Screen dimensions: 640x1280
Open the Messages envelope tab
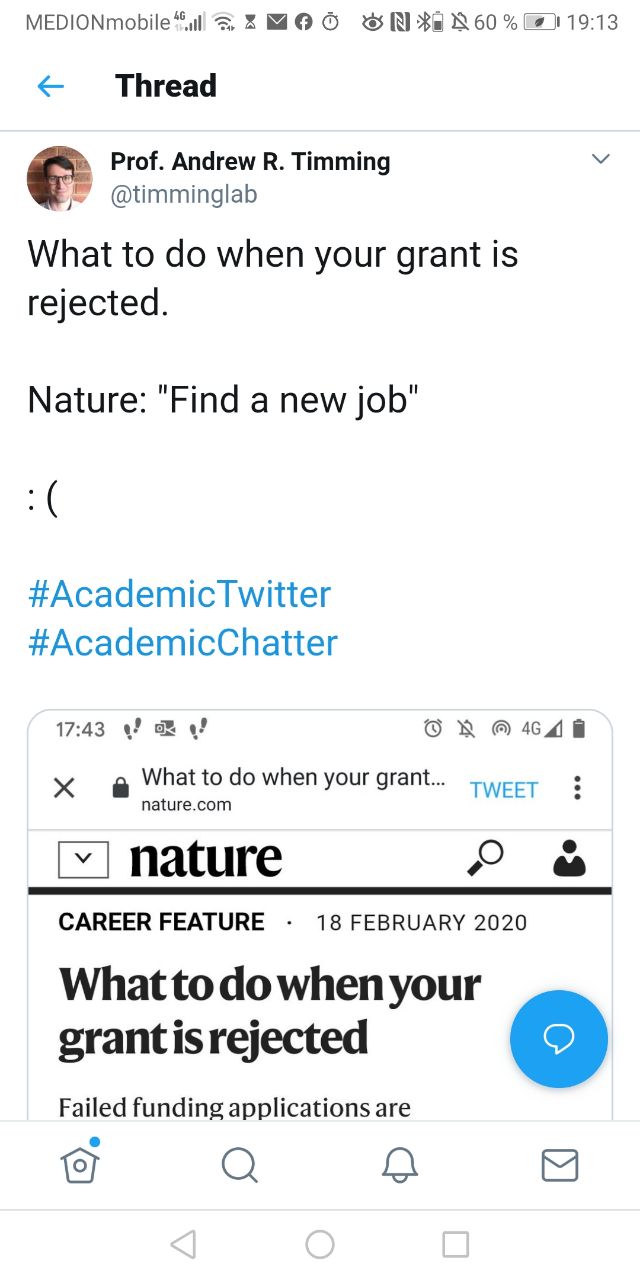pos(559,1164)
